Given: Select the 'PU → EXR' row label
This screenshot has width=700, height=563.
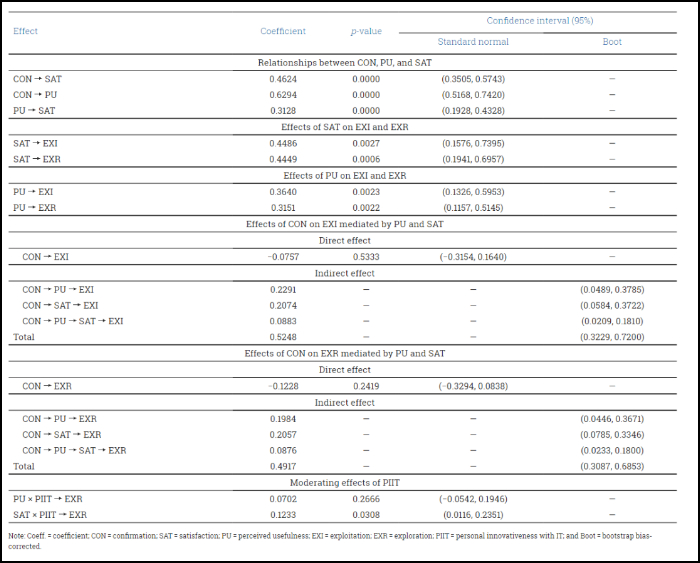Looking at the screenshot, I should point(34,208).
